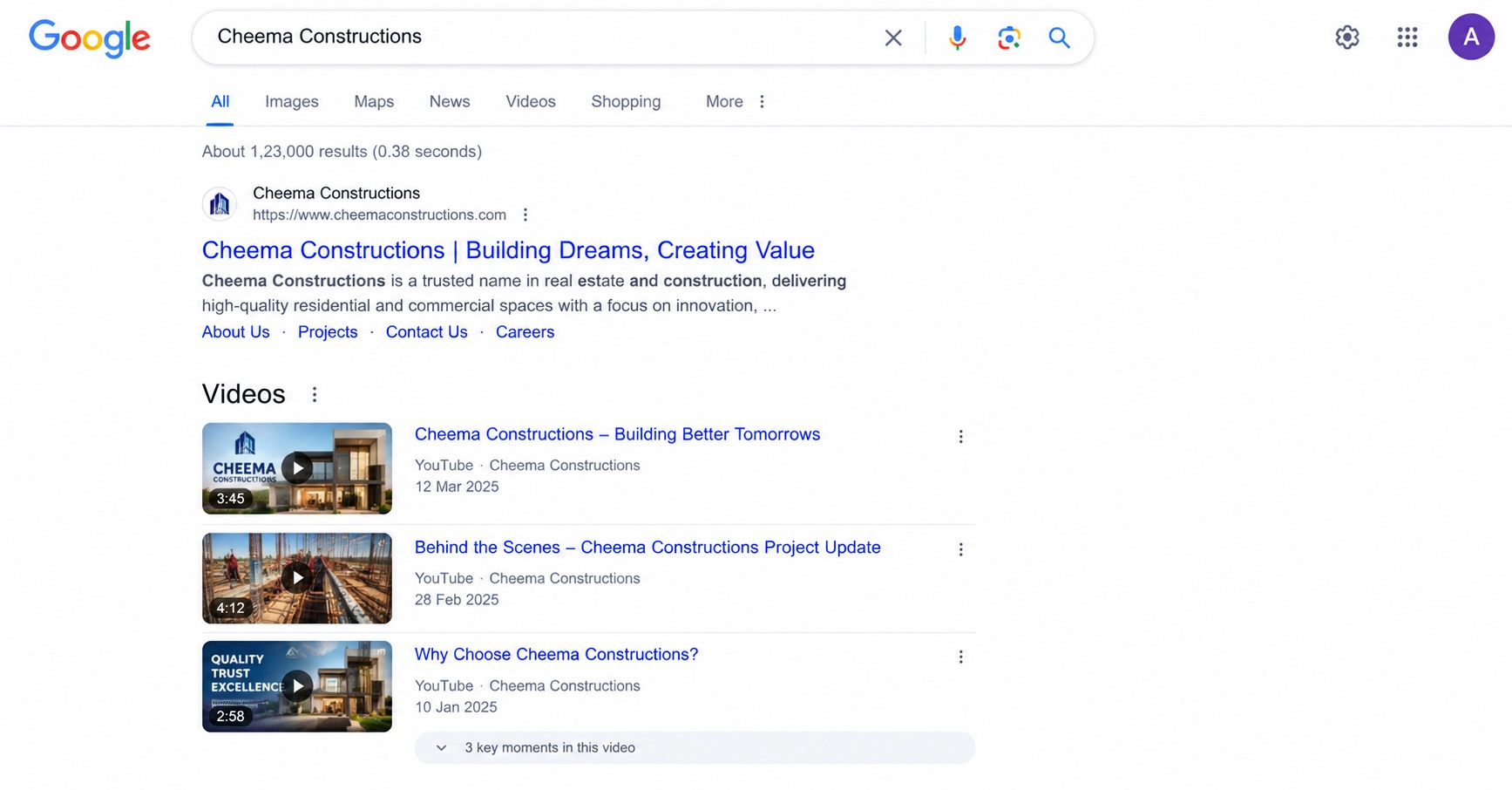Switch to the Images tab

pos(292,101)
